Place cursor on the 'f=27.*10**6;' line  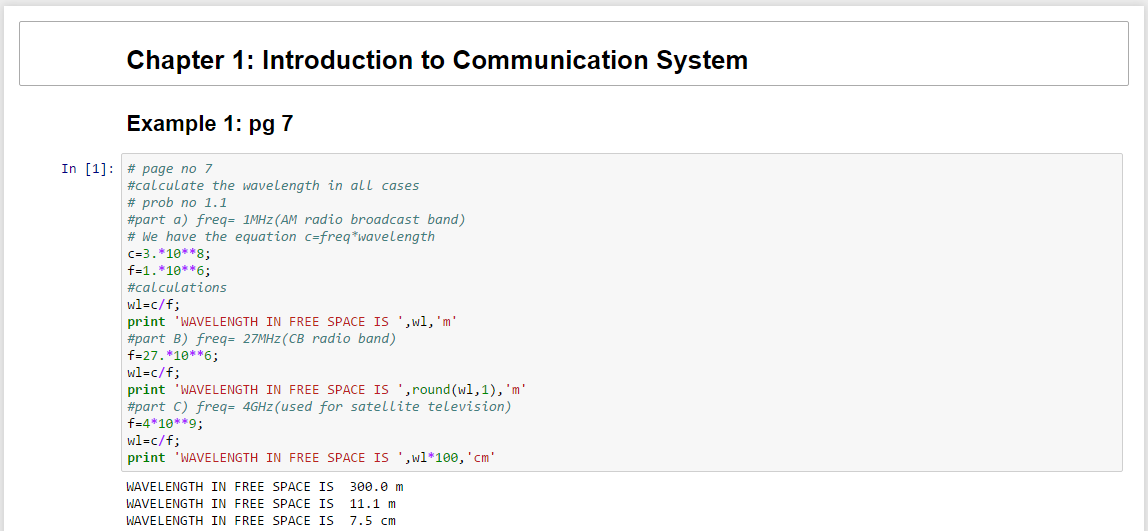click(173, 356)
